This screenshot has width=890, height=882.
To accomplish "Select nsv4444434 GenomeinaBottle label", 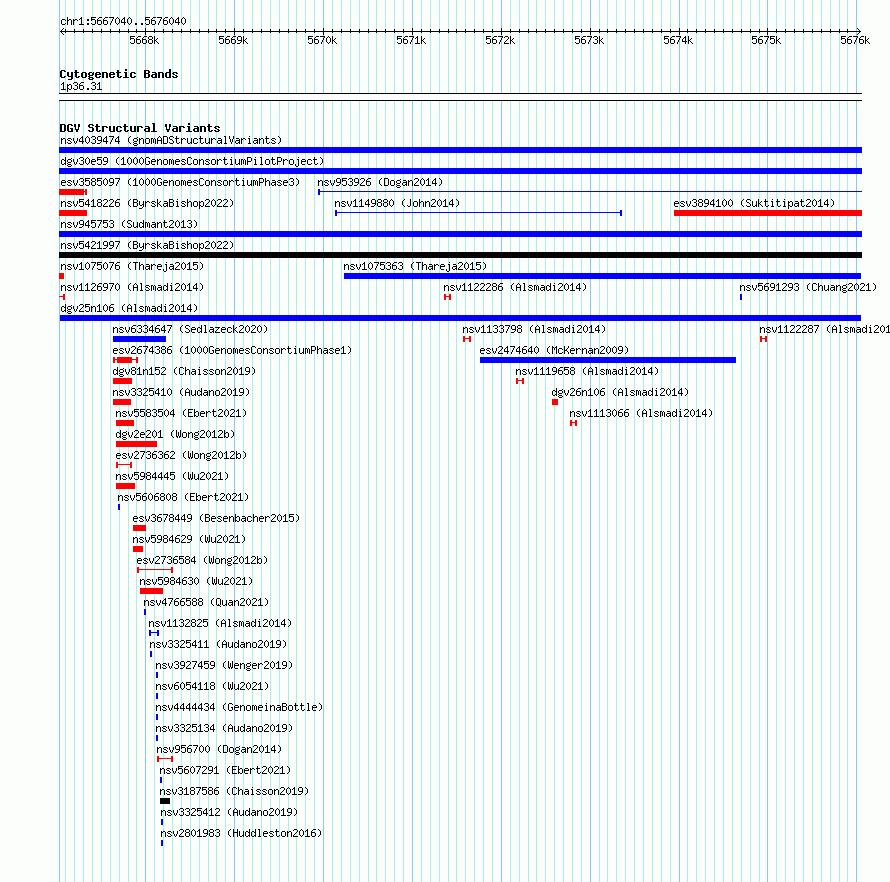I will point(239,707).
